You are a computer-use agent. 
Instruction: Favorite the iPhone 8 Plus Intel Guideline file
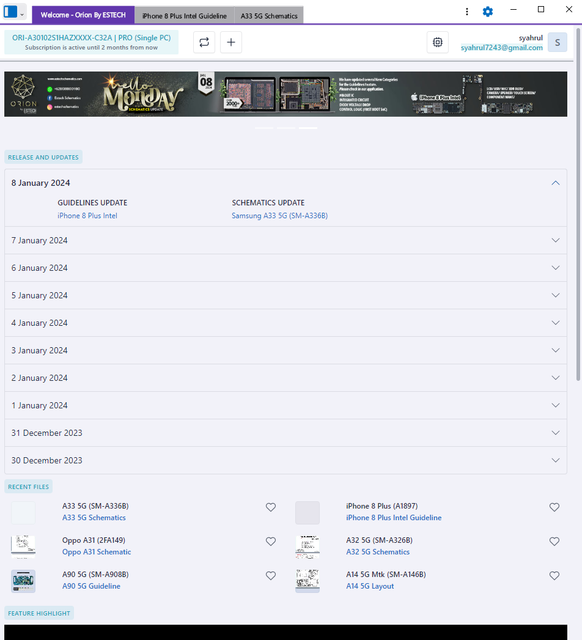[x=554, y=507]
